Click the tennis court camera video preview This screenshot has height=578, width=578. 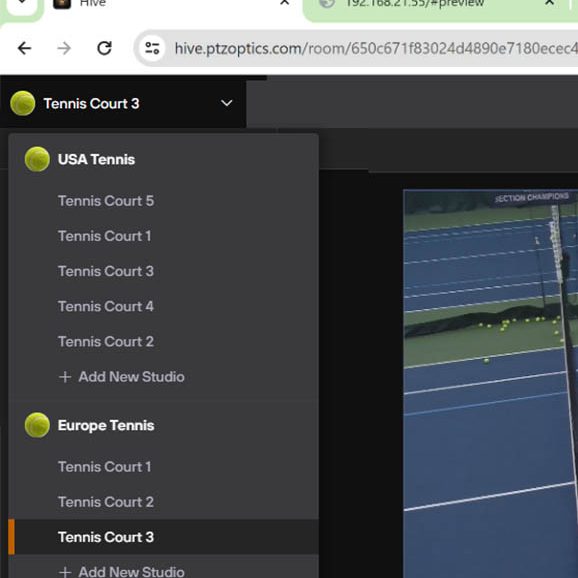tap(491, 383)
